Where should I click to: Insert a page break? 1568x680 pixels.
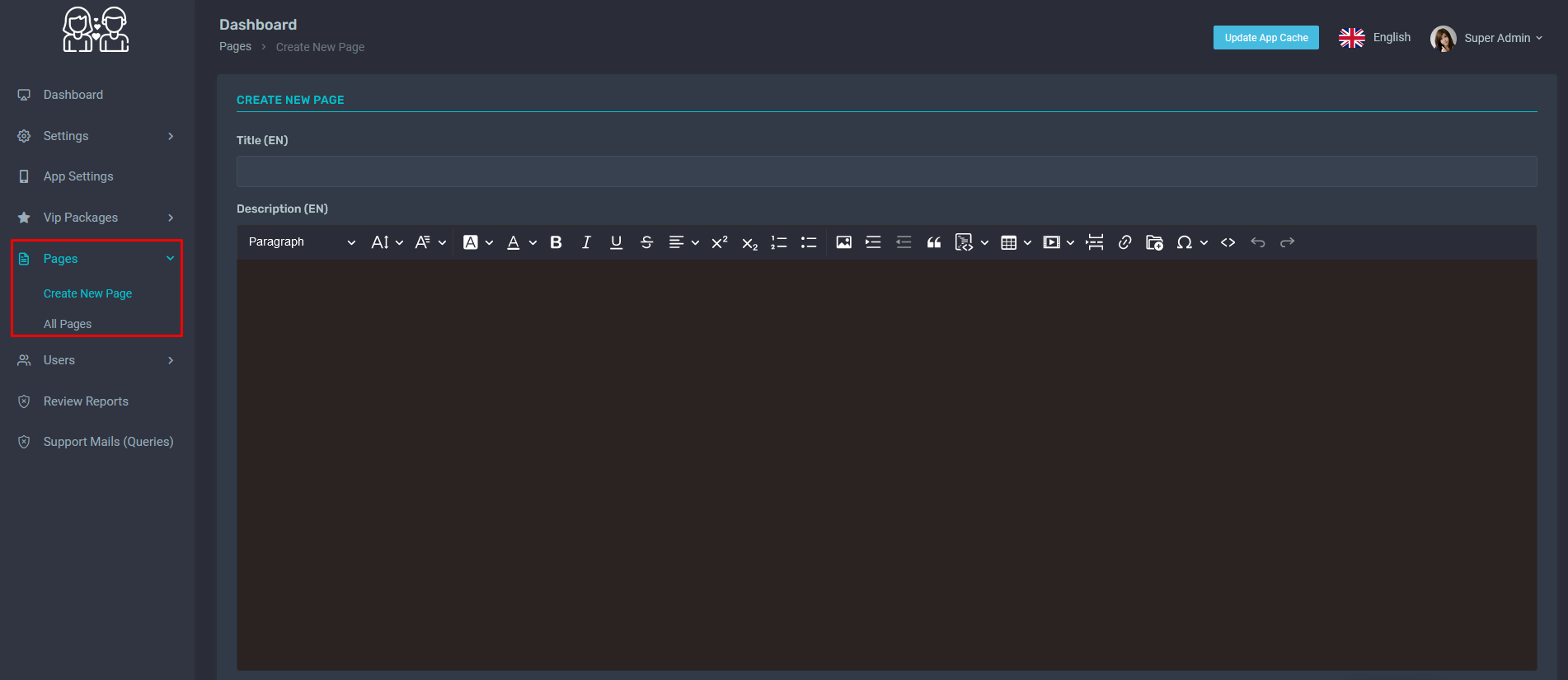[1095, 242]
